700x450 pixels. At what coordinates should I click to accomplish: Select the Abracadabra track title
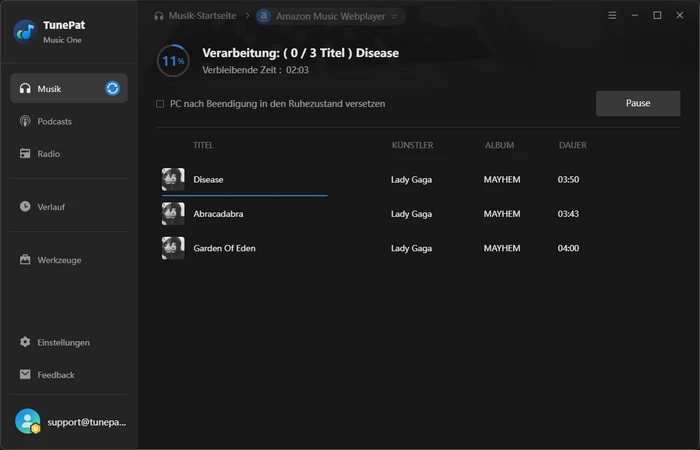click(x=218, y=214)
